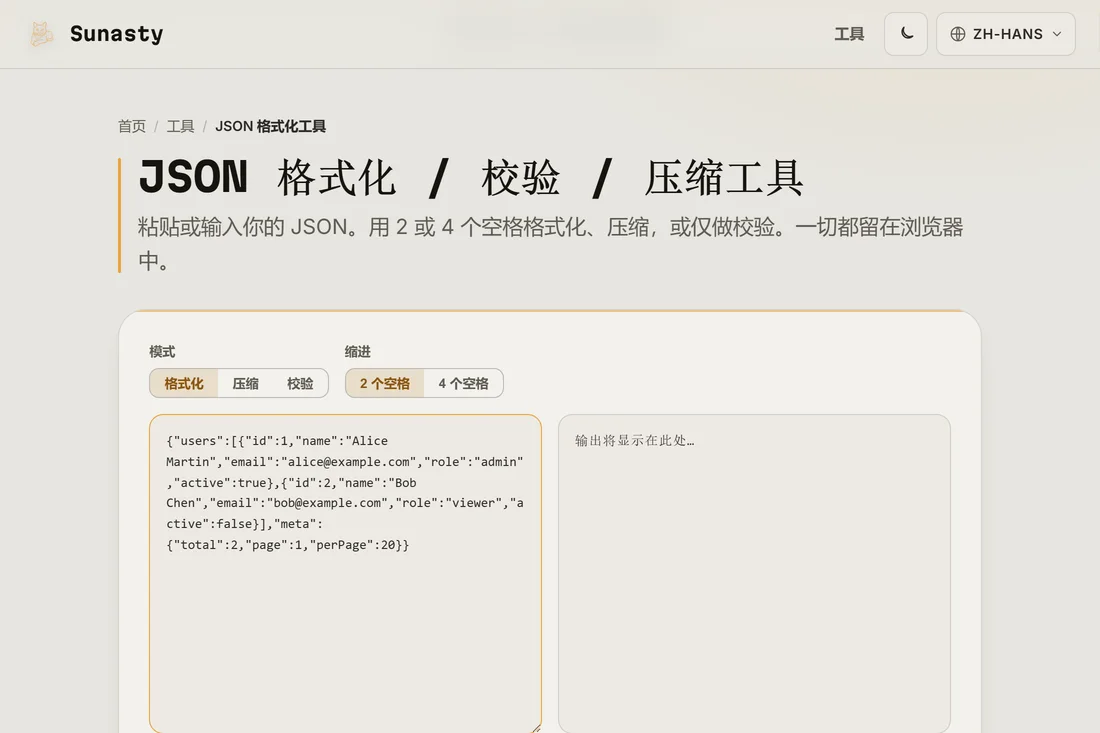Go to 首页 breadcrumb link
This screenshot has width=1100, height=733.
tap(132, 126)
